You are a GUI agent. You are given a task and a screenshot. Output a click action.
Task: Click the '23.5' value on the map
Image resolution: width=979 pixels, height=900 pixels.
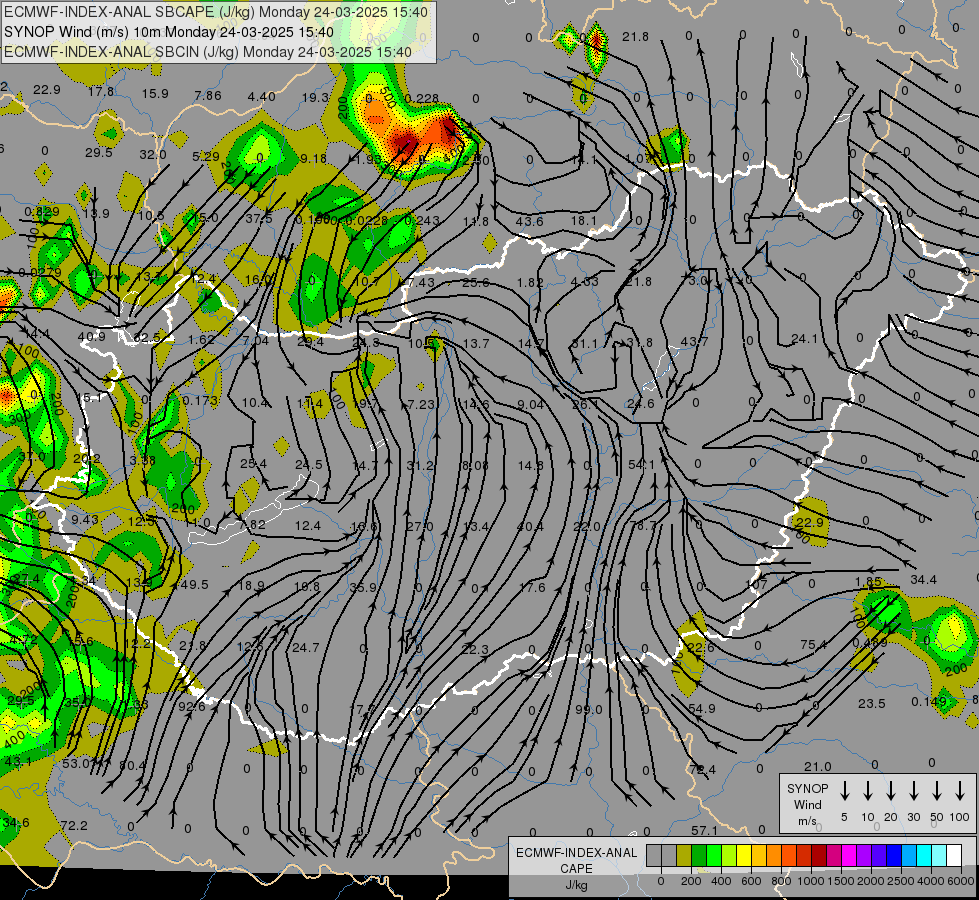tap(872, 703)
